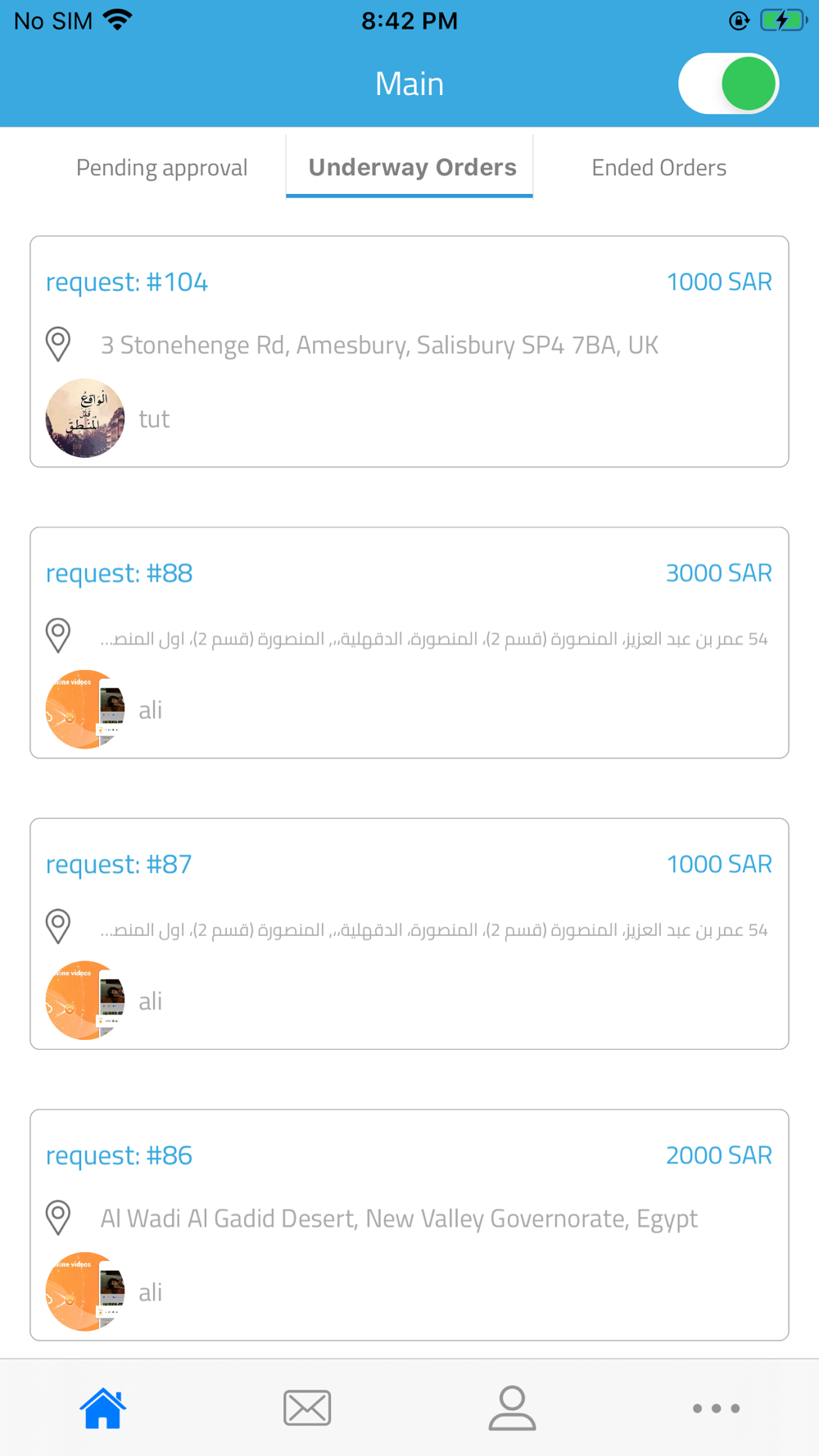Open request #104 details
The image size is (819, 1456).
tap(409, 351)
